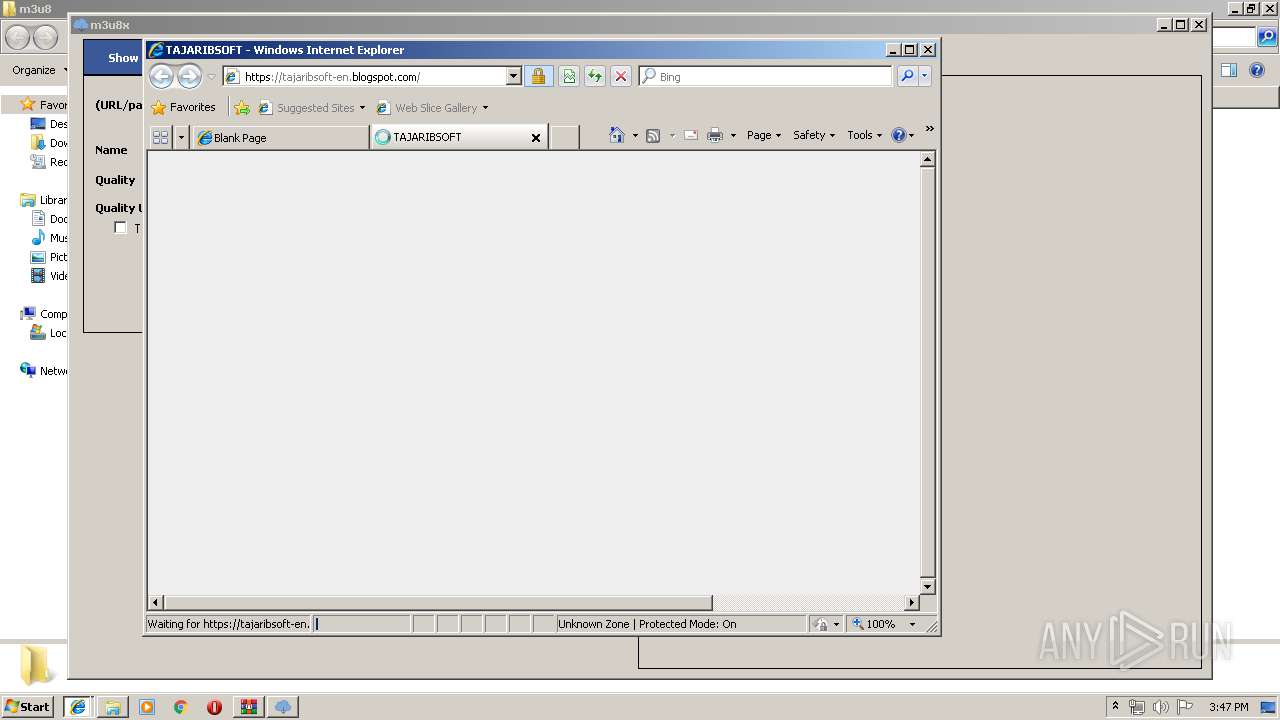This screenshot has width=1280, height=720.
Task: Expand the search provider dropdown arrow
Action: click(x=925, y=76)
